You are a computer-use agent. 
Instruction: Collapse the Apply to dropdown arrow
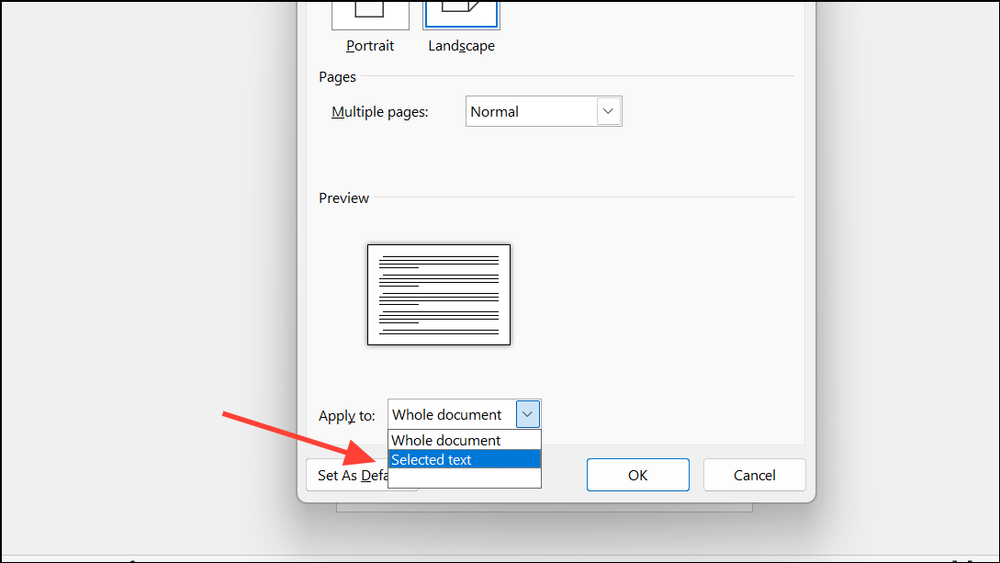click(527, 414)
